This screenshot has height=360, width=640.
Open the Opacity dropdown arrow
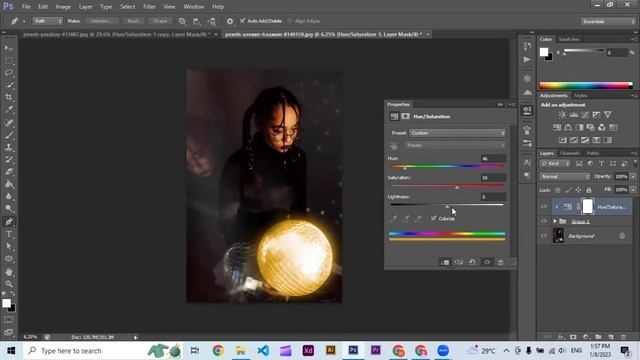633,177
